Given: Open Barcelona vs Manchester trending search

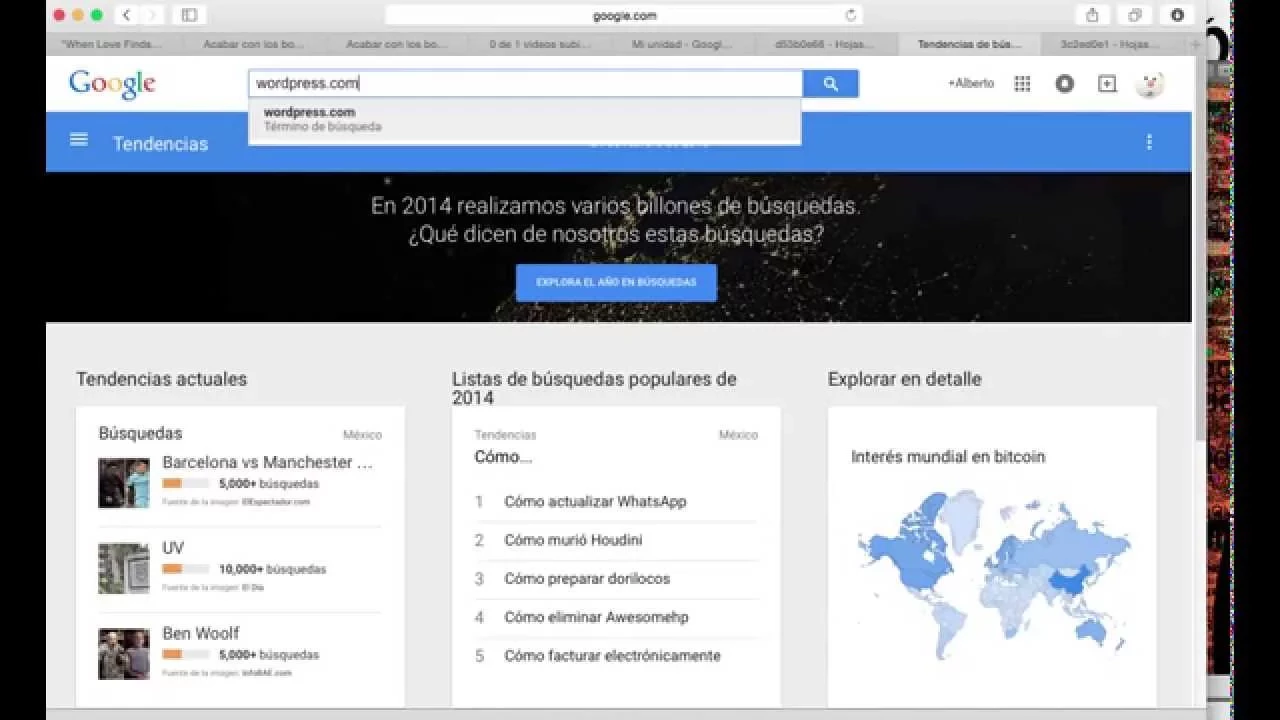Looking at the screenshot, I should (267, 463).
